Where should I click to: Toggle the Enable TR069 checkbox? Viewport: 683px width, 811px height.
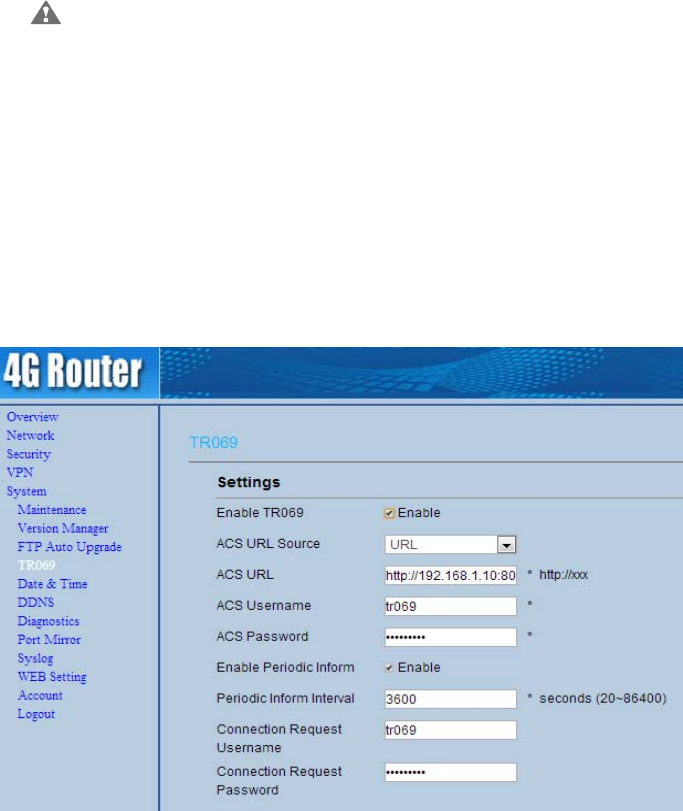tap(389, 513)
